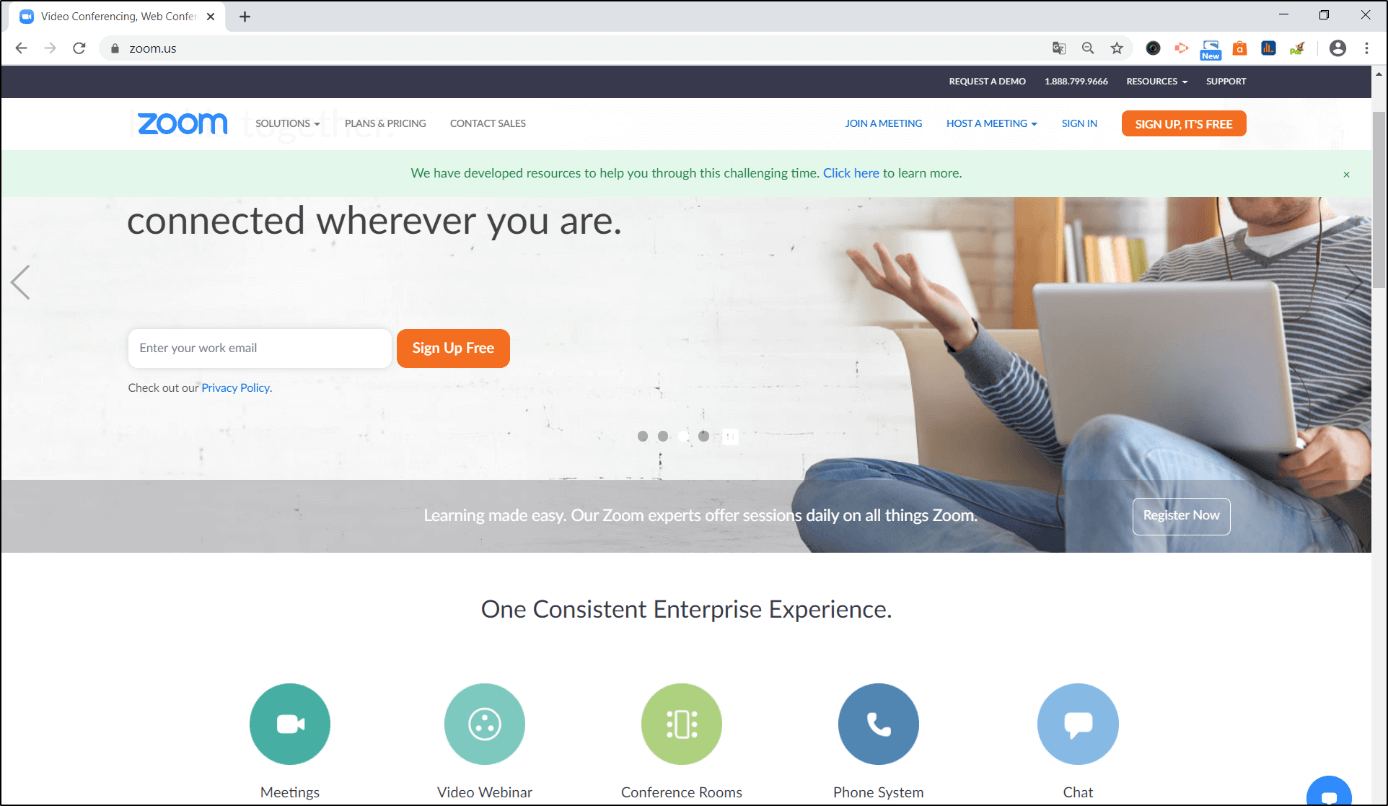Expand the Host a Meeting dropdown
1388x806 pixels.
[992, 124]
